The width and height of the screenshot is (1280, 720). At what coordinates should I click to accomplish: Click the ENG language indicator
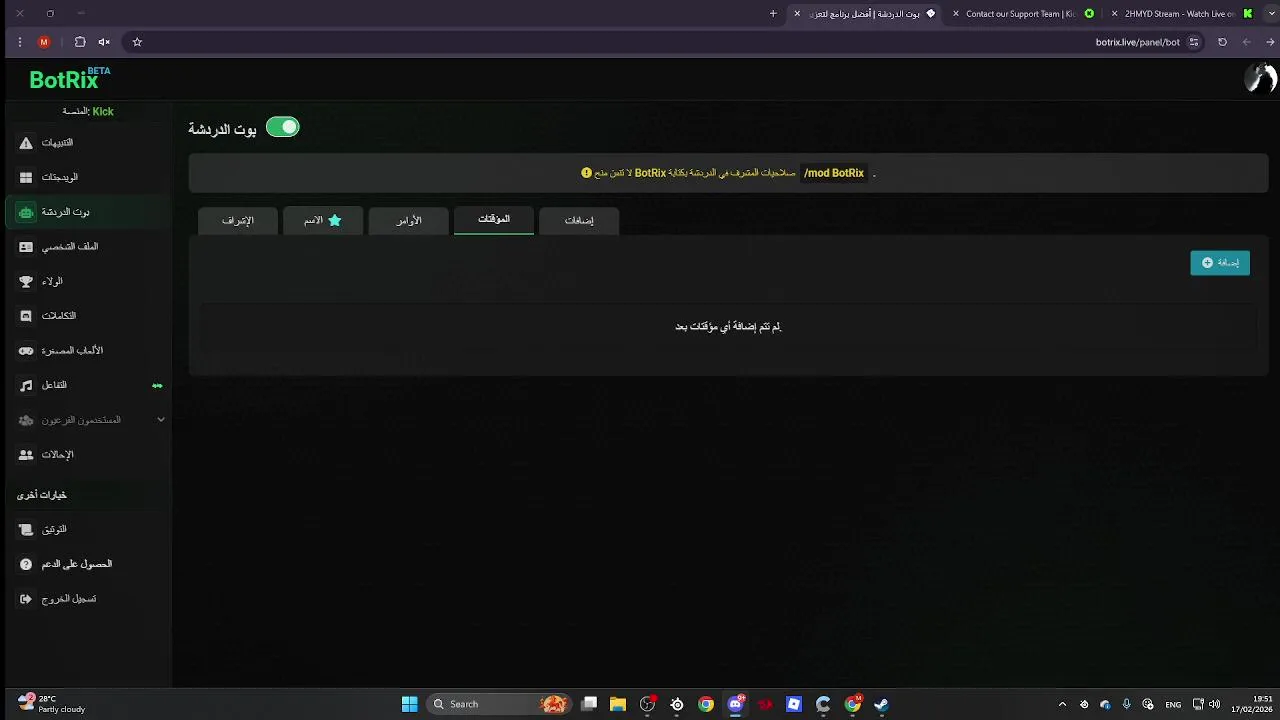(x=1173, y=704)
